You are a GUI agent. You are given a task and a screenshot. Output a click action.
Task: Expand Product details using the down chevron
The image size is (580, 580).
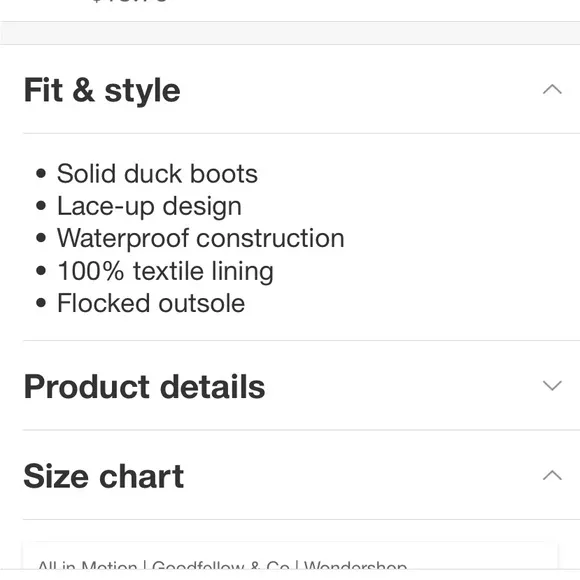click(552, 385)
